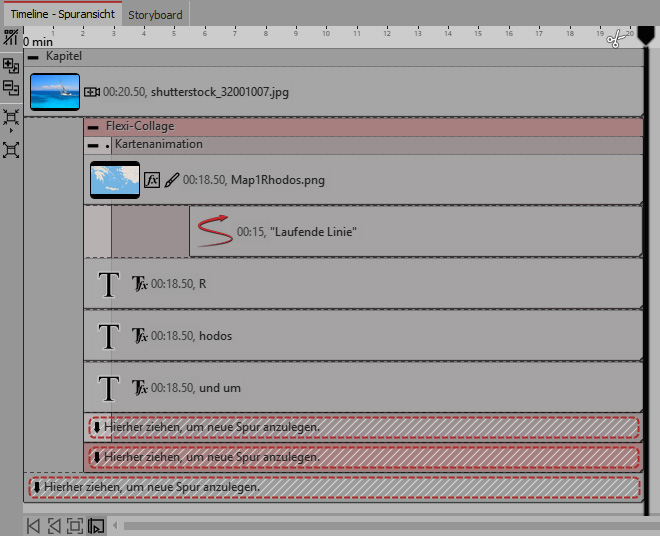This screenshot has width=660, height=536.
Task: Click the previous object navigation icon
Action: (x=54, y=526)
